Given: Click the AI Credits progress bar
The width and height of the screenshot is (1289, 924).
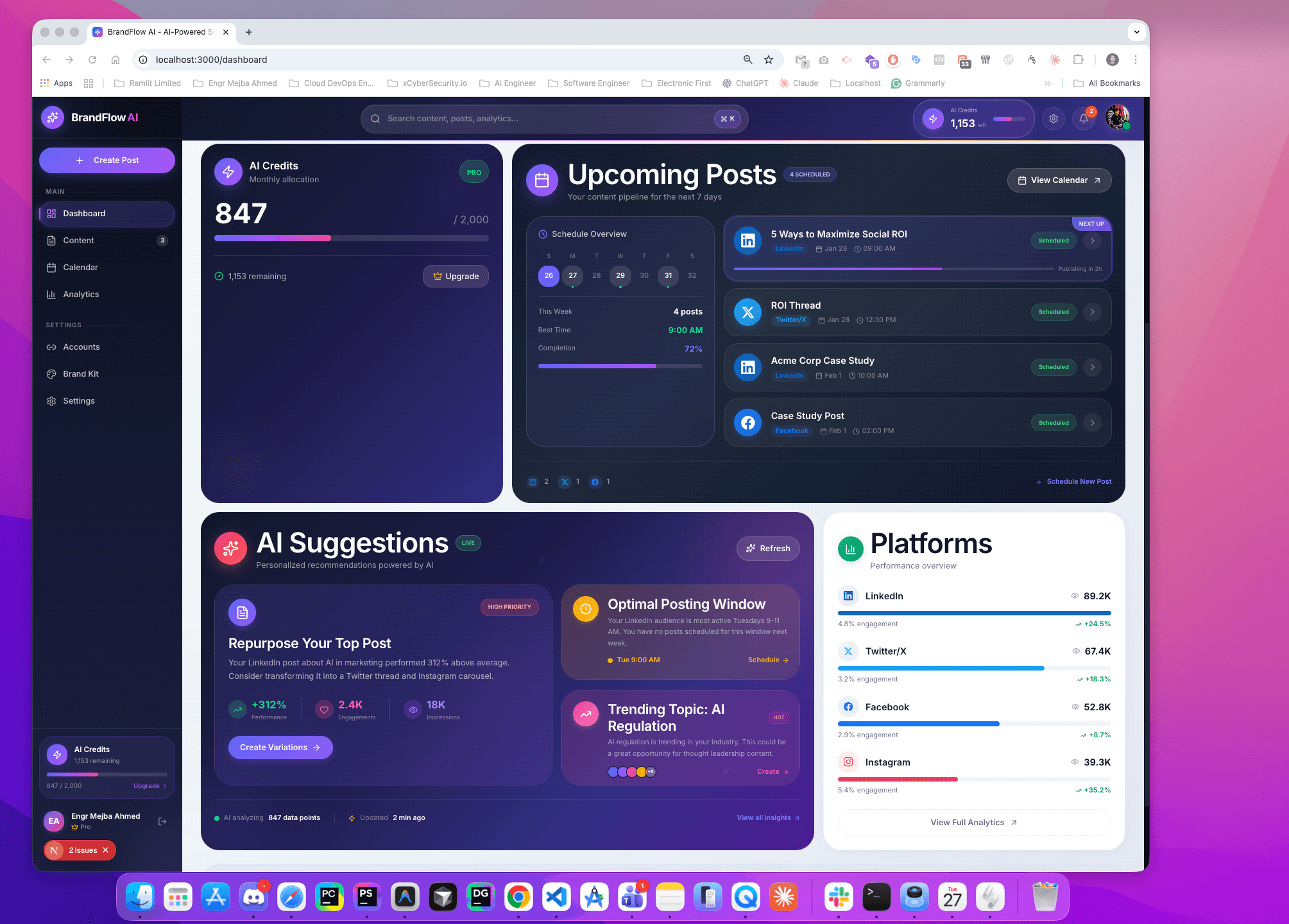Looking at the screenshot, I should 350,238.
